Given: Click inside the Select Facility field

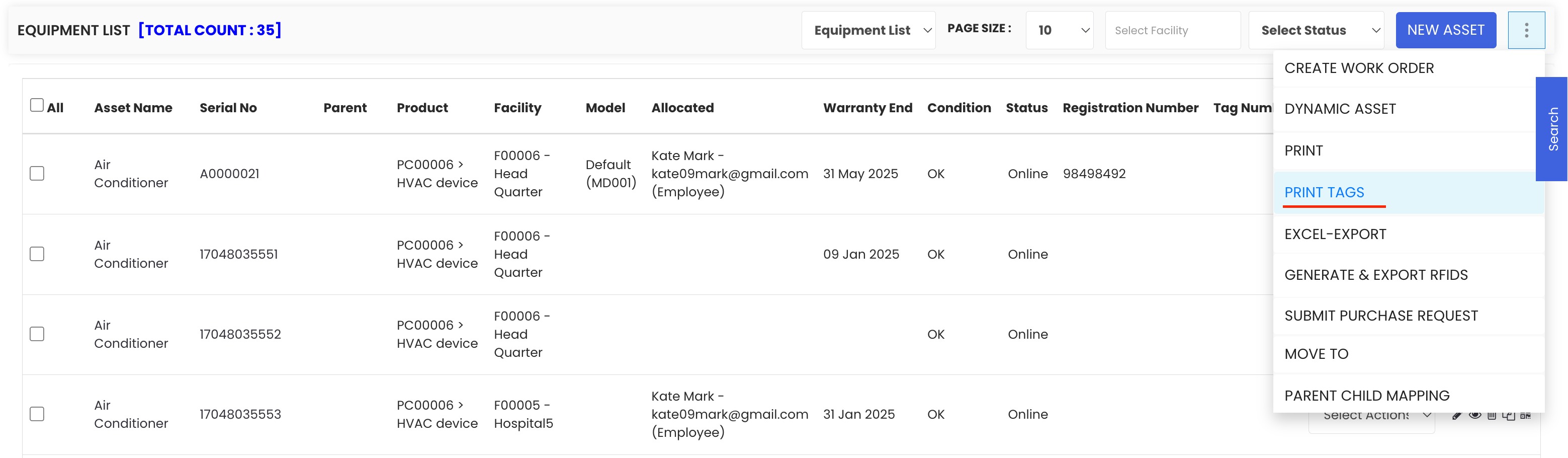Looking at the screenshot, I should click(1172, 30).
